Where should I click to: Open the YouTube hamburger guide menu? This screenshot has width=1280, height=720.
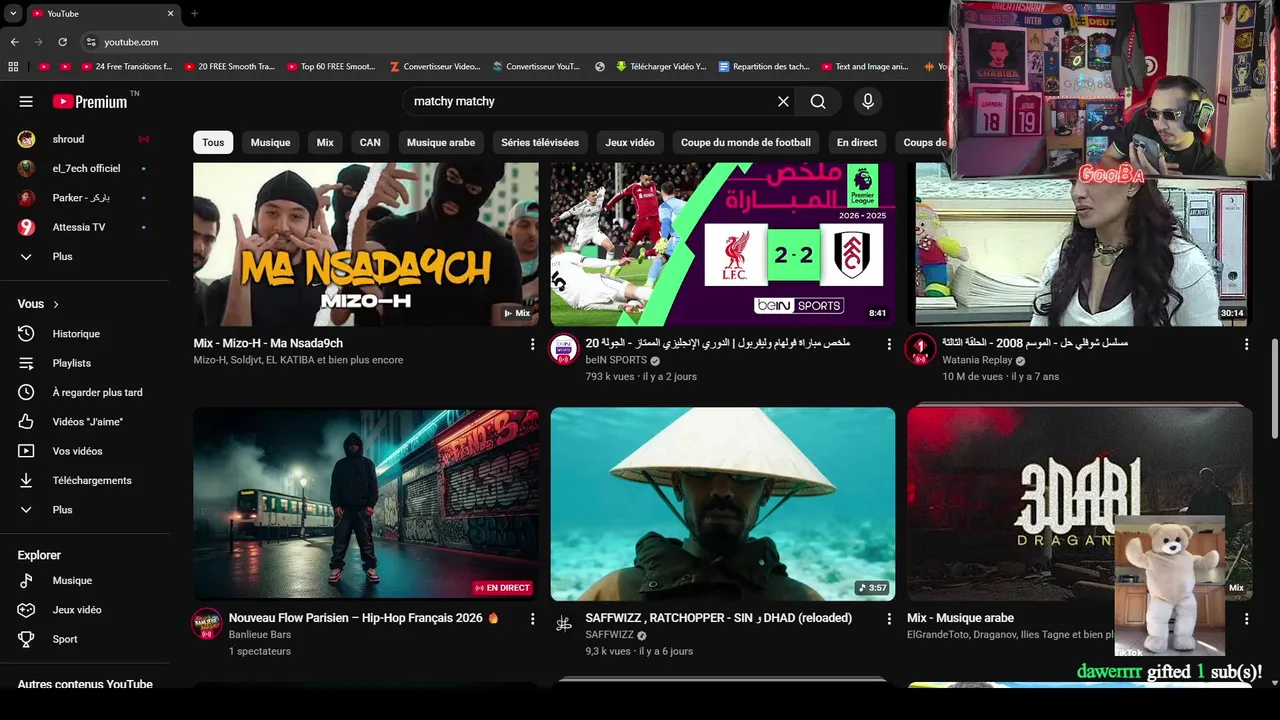point(26,101)
